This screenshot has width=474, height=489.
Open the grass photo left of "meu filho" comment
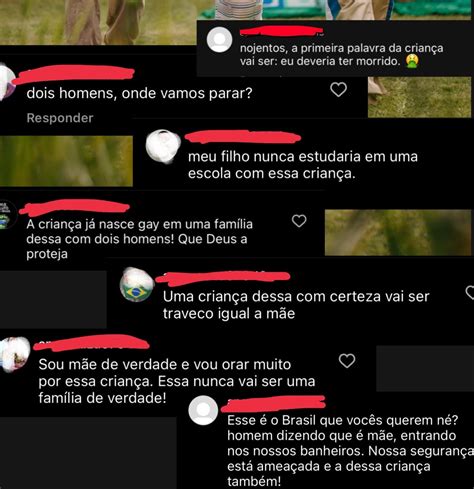pos(66,161)
